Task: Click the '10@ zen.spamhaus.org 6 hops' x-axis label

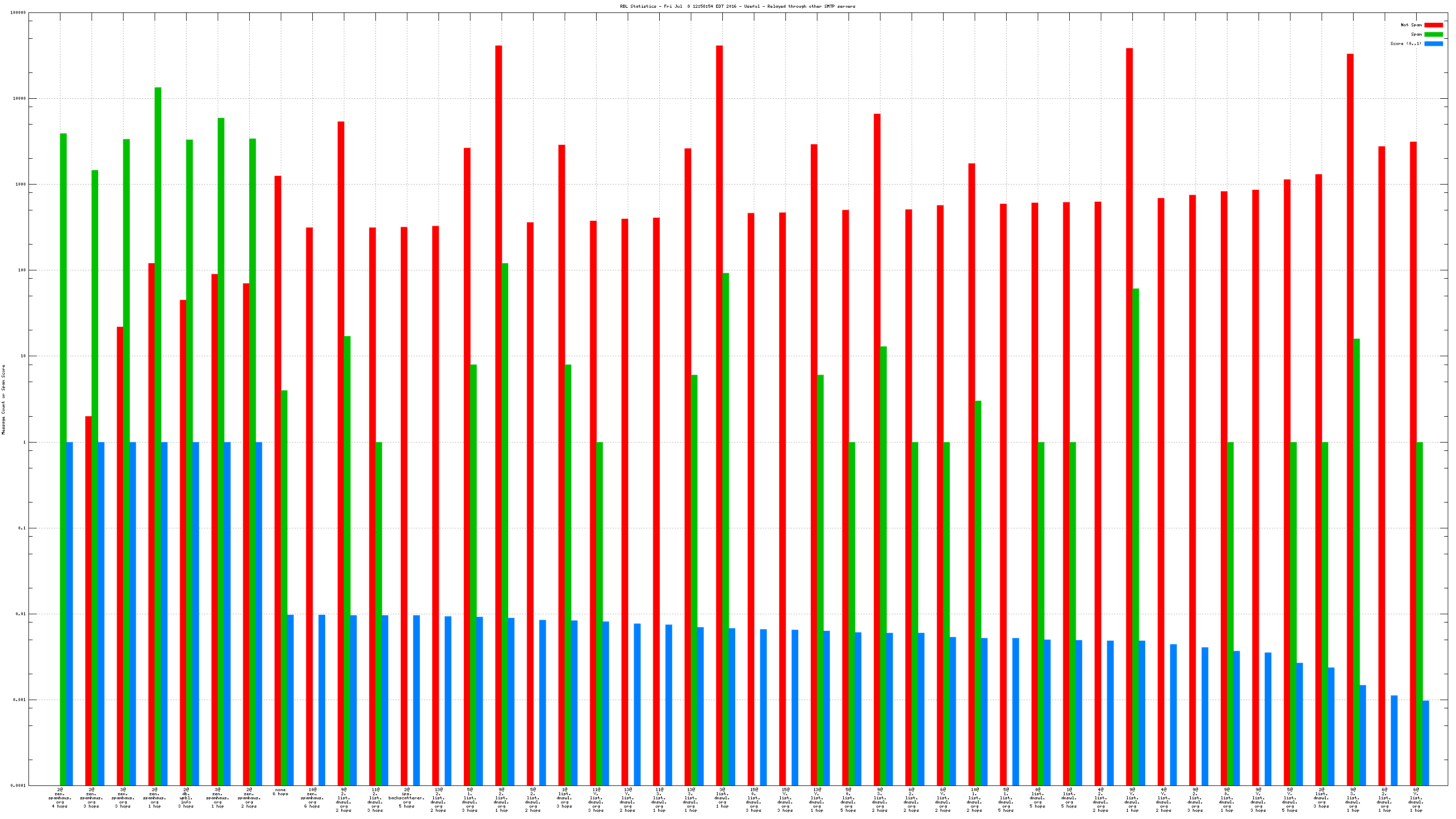Action: pyautogui.click(x=312, y=797)
